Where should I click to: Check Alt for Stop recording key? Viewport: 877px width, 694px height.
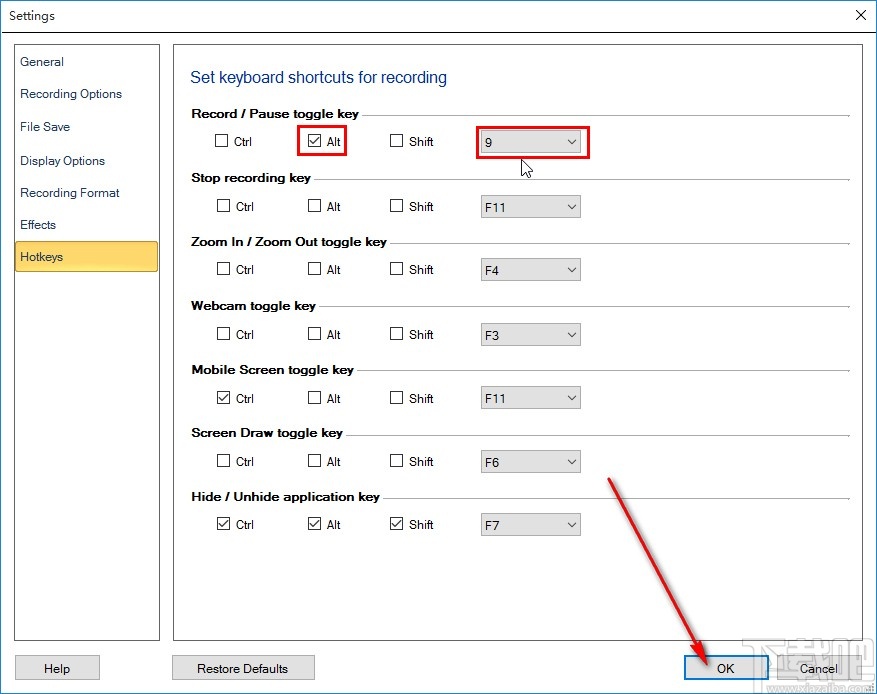click(314, 206)
